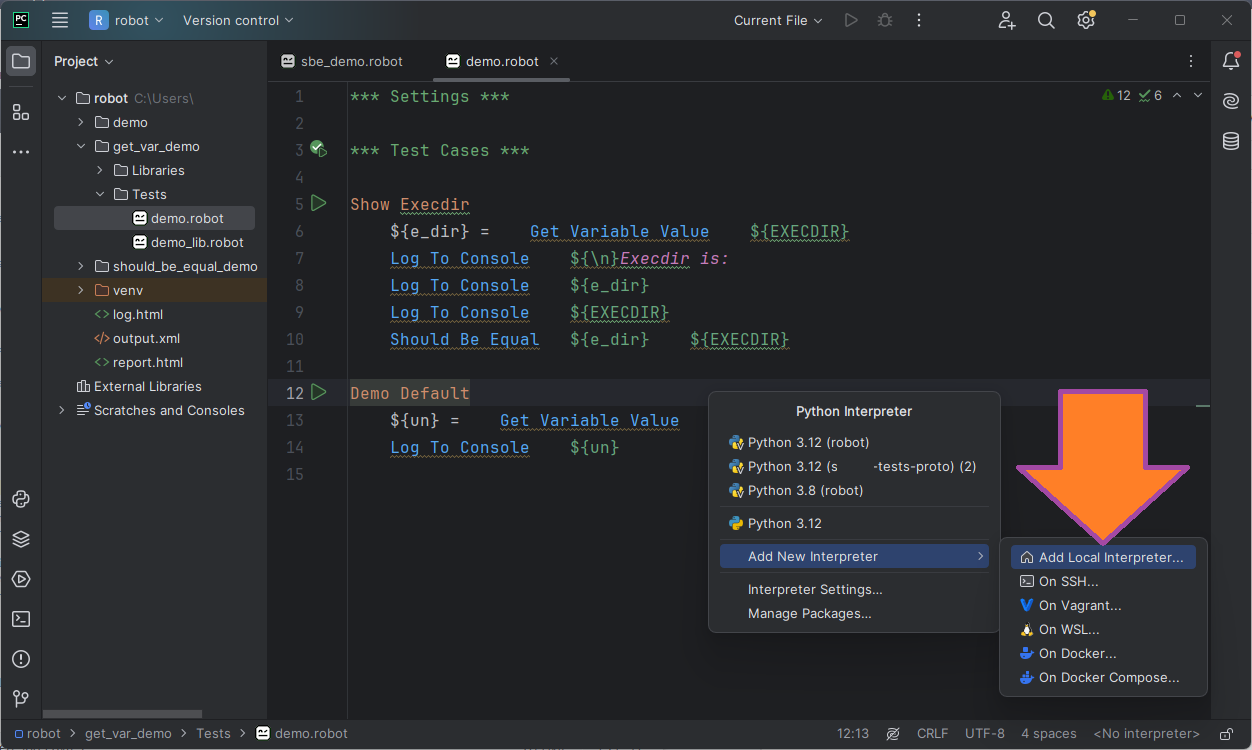The height and width of the screenshot is (750, 1252).
Task: Collapse the robot root folder
Action: coord(62,98)
